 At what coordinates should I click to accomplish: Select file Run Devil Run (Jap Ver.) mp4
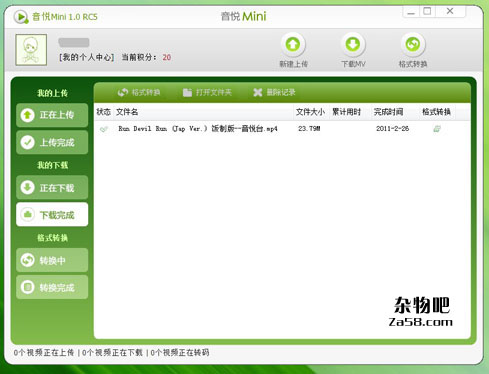(x=198, y=129)
